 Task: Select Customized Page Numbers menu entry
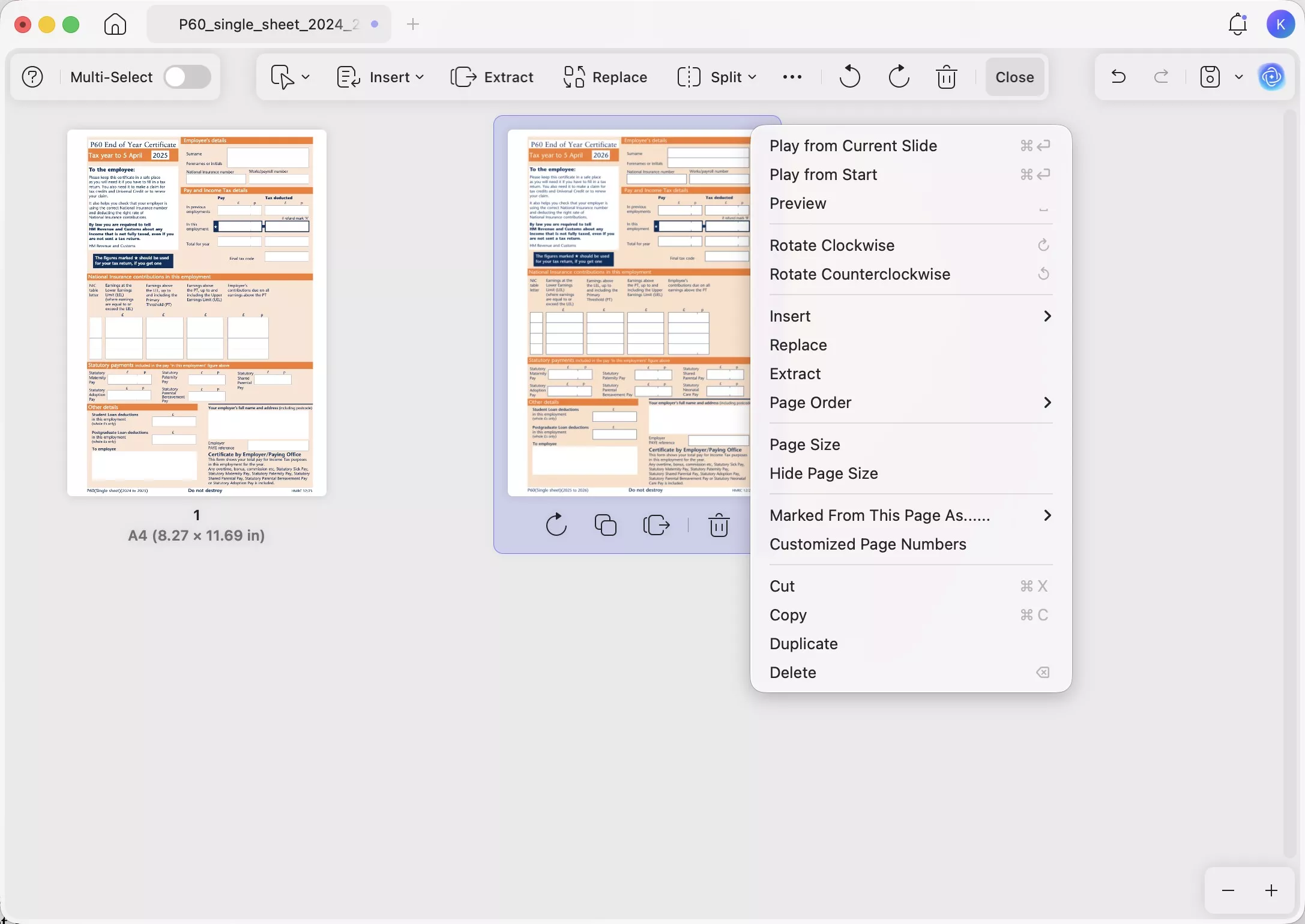[x=868, y=544]
